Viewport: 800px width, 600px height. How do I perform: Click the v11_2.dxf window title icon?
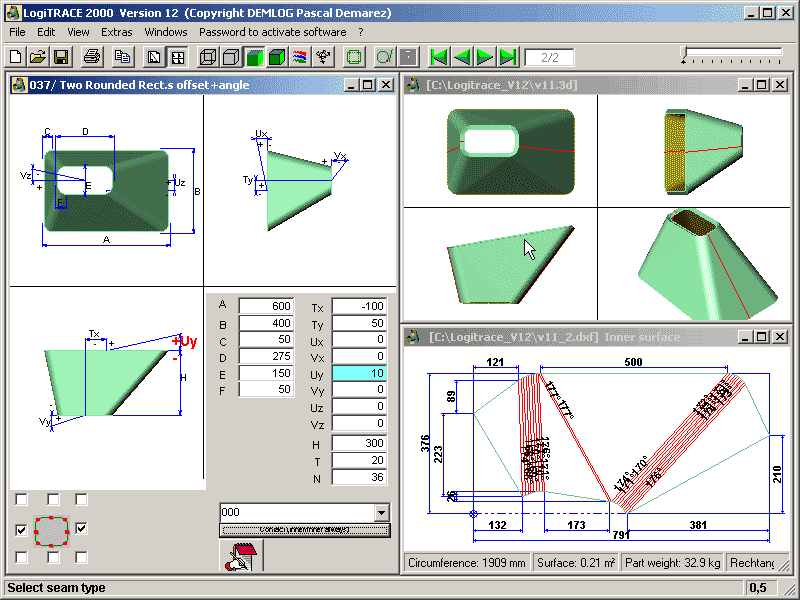[x=412, y=337]
